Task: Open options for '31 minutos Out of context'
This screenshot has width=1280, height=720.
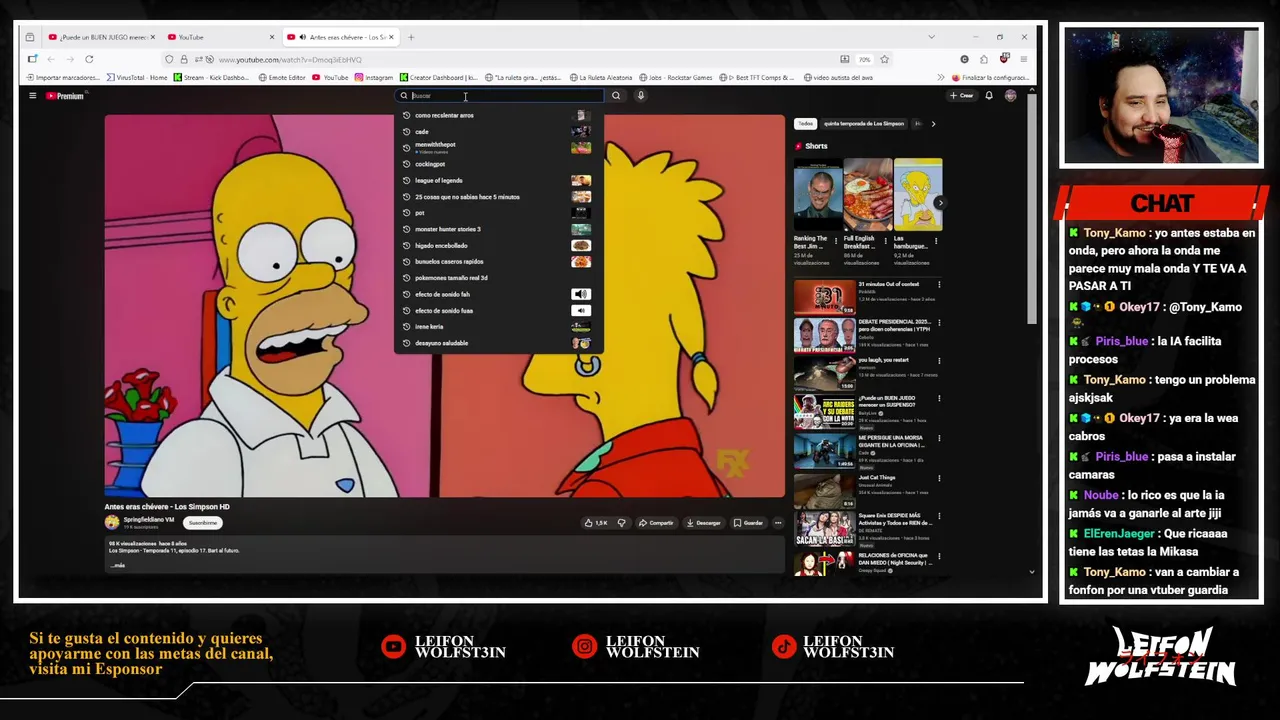Action: 939,285
